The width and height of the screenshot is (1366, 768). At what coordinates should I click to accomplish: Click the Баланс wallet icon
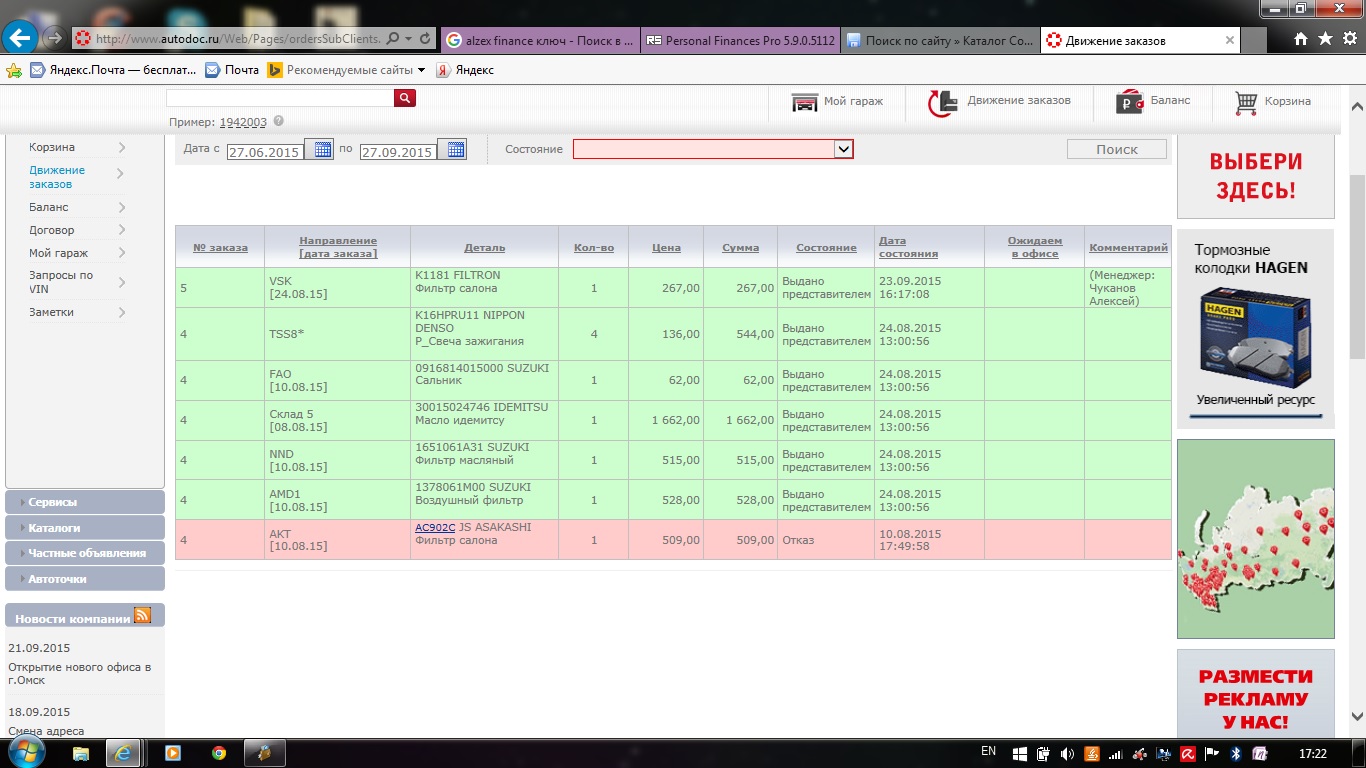(x=1130, y=102)
